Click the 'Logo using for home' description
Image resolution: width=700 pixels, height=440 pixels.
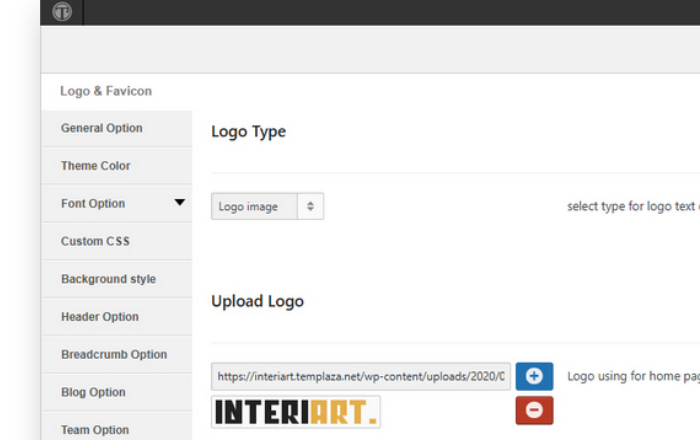point(633,376)
